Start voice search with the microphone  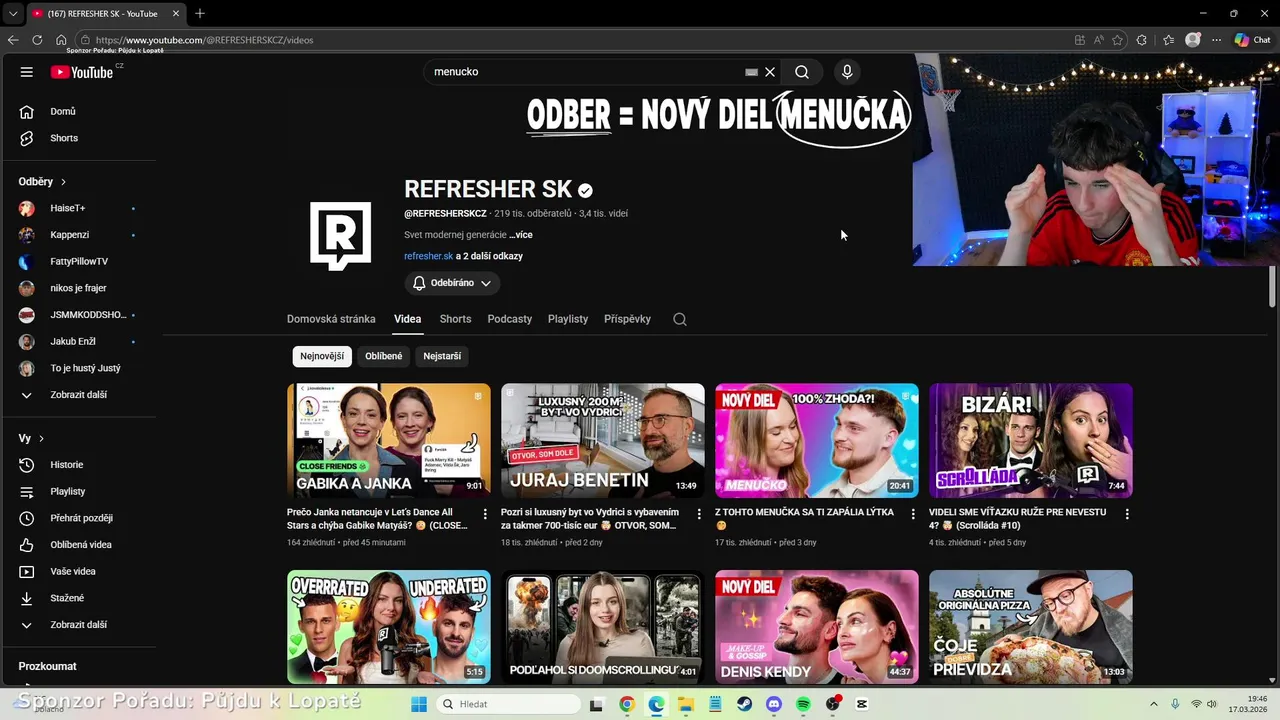coord(847,72)
